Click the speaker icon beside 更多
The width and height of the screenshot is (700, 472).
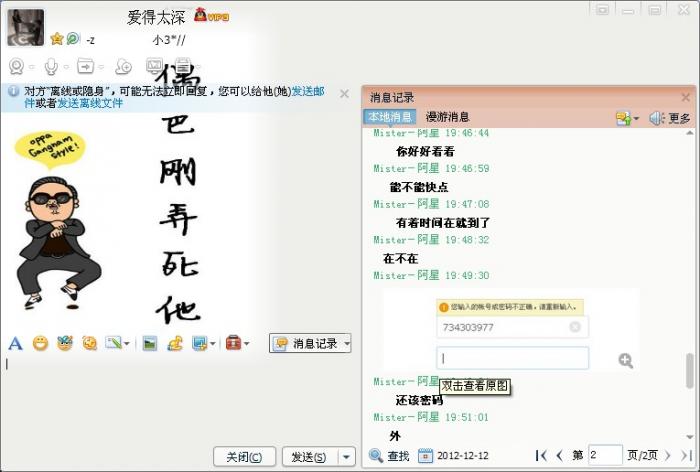pyautogui.click(x=656, y=118)
